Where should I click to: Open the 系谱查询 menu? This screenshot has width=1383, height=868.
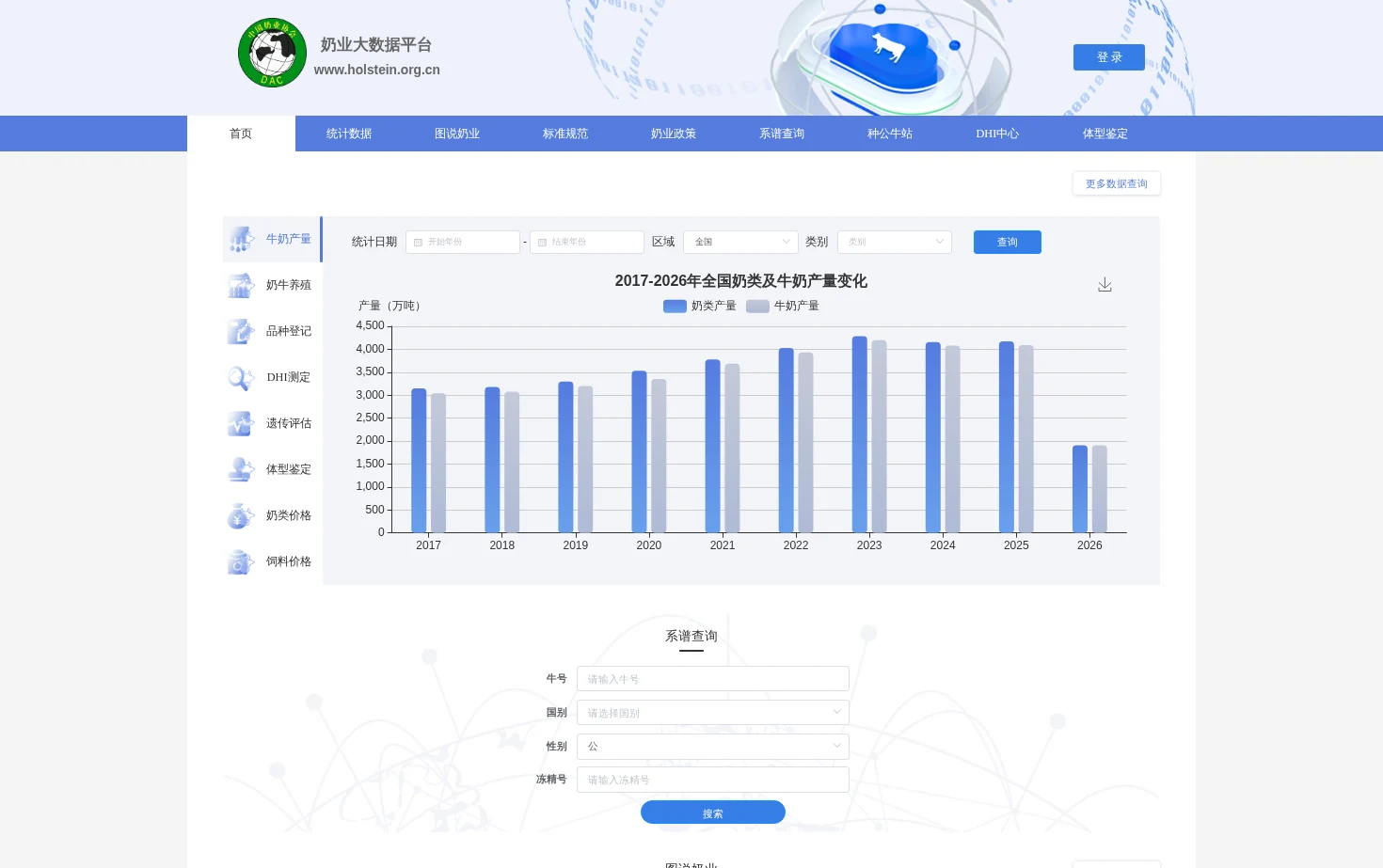(782, 134)
